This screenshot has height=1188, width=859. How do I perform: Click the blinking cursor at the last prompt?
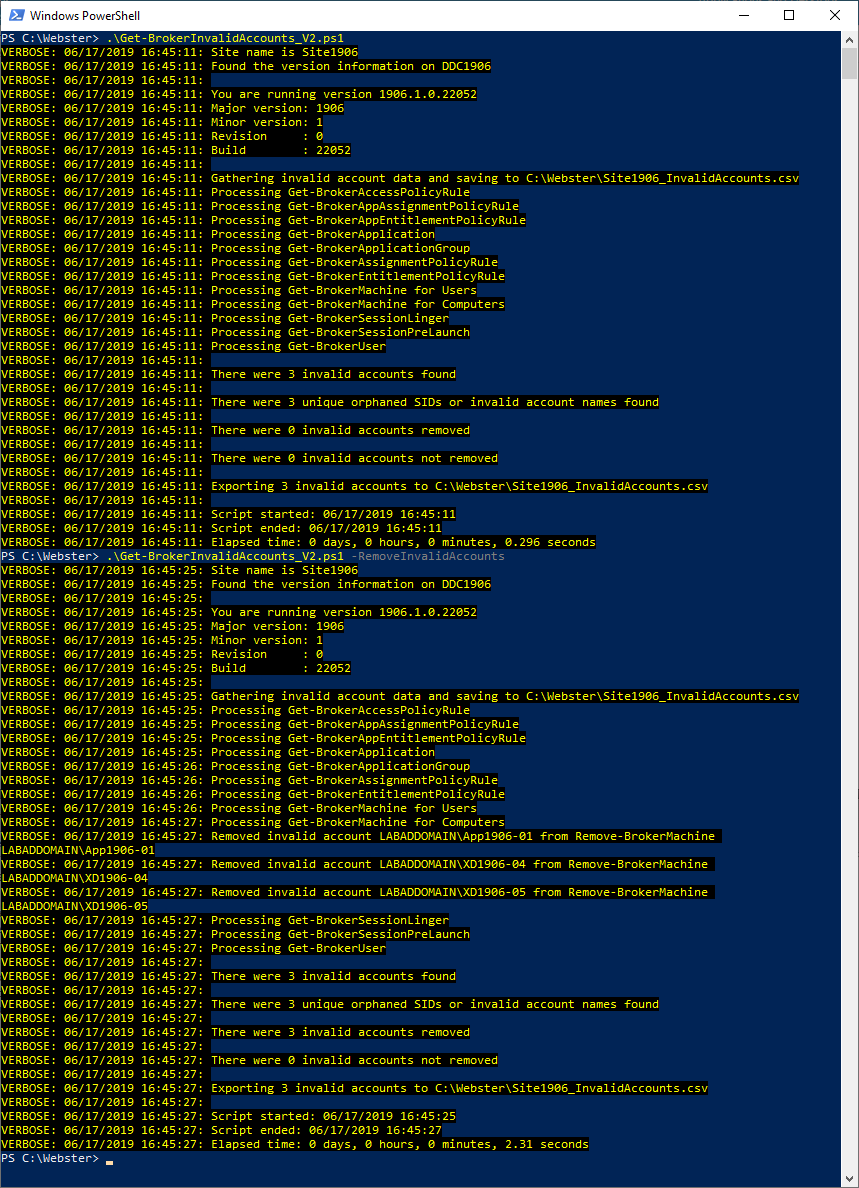(109, 1161)
